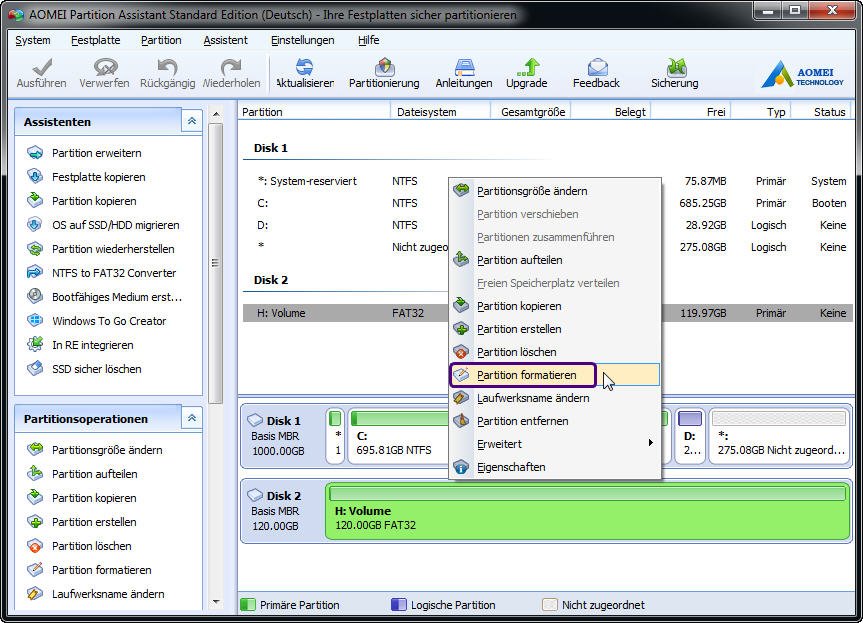Select the C: partition row in list
This screenshot has height=623, width=863.
pos(548,203)
